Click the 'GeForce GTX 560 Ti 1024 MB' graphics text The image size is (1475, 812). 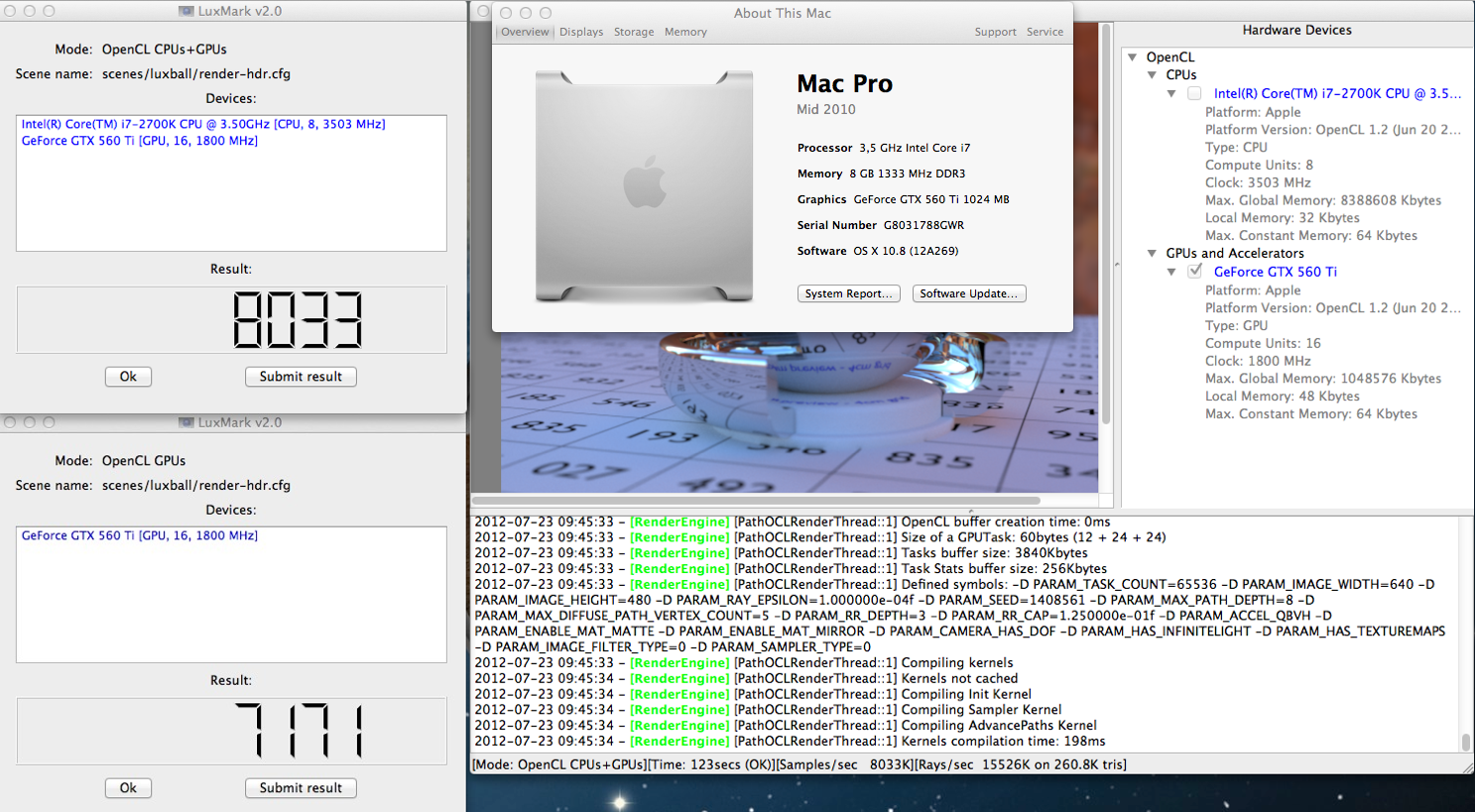click(931, 199)
